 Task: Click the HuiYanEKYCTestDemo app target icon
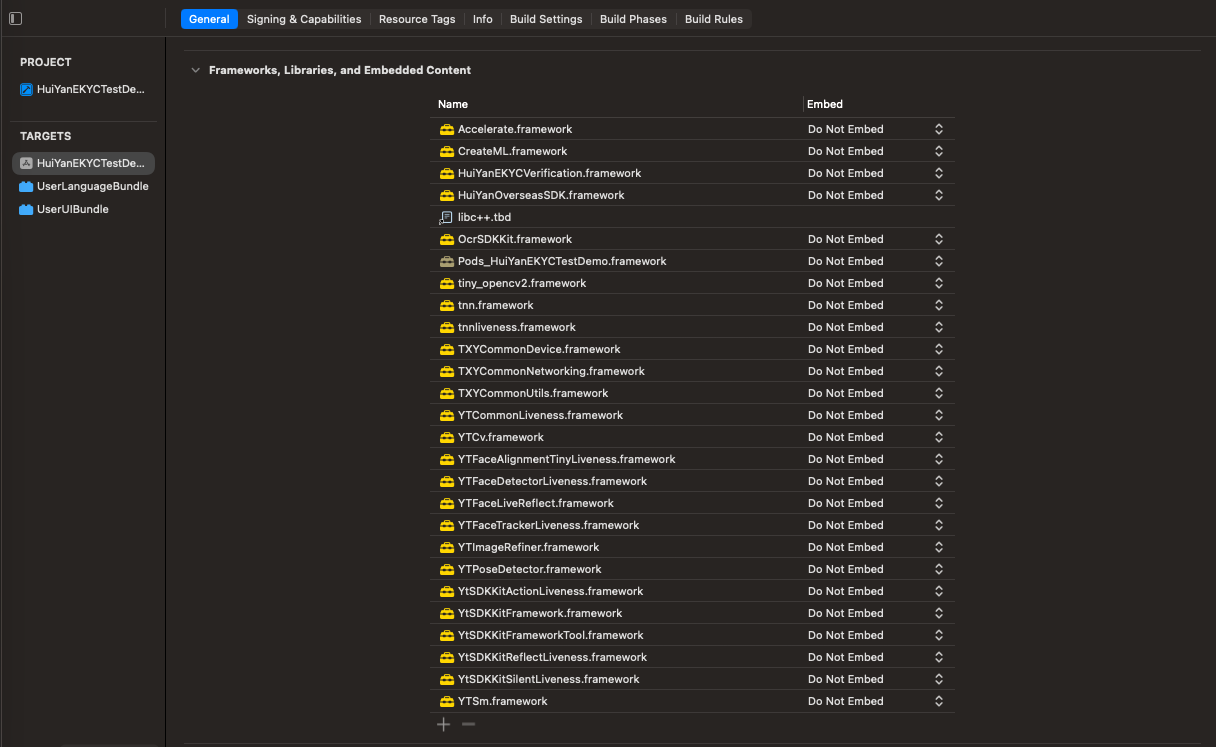click(x=26, y=163)
